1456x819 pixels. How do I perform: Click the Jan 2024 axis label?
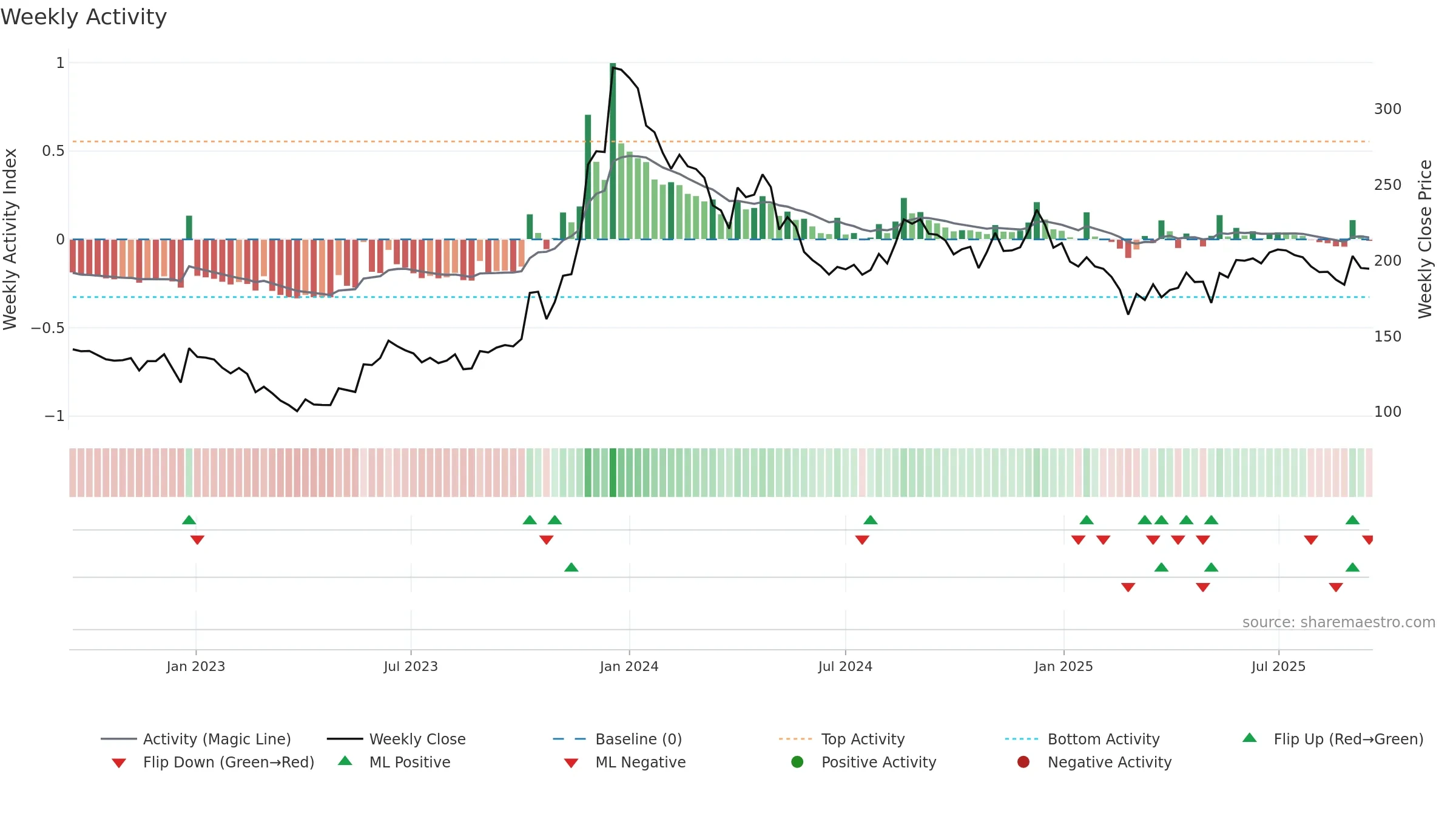point(629,666)
